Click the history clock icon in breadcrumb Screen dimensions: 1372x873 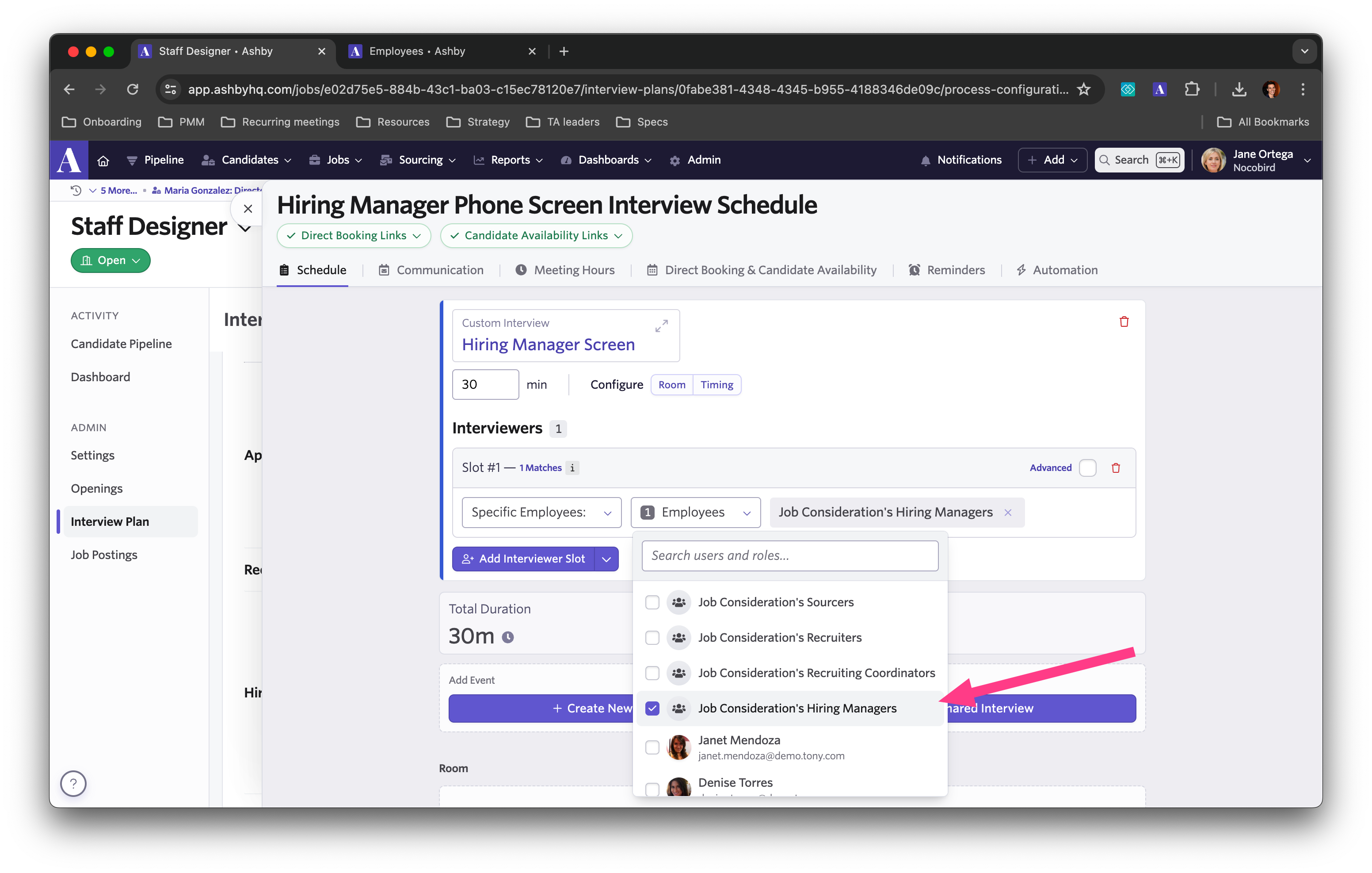[x=76, y=191]
